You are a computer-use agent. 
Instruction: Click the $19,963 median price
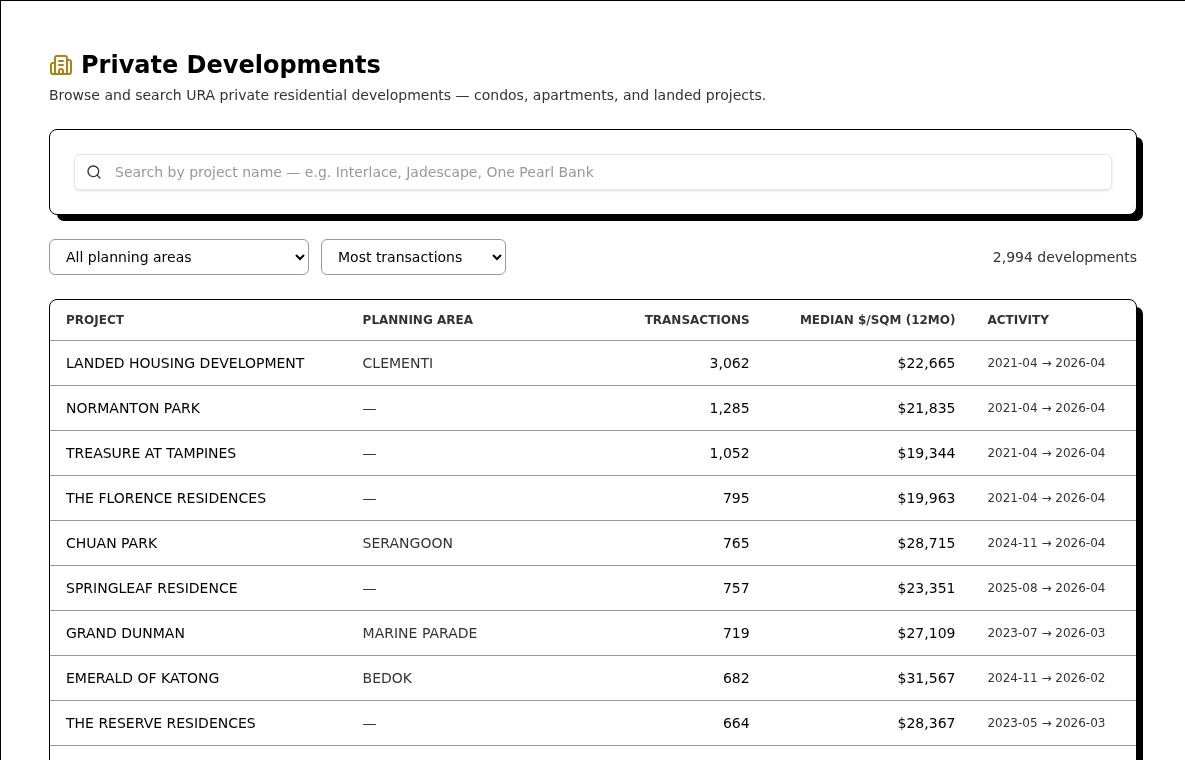click(x=927, y=499)
